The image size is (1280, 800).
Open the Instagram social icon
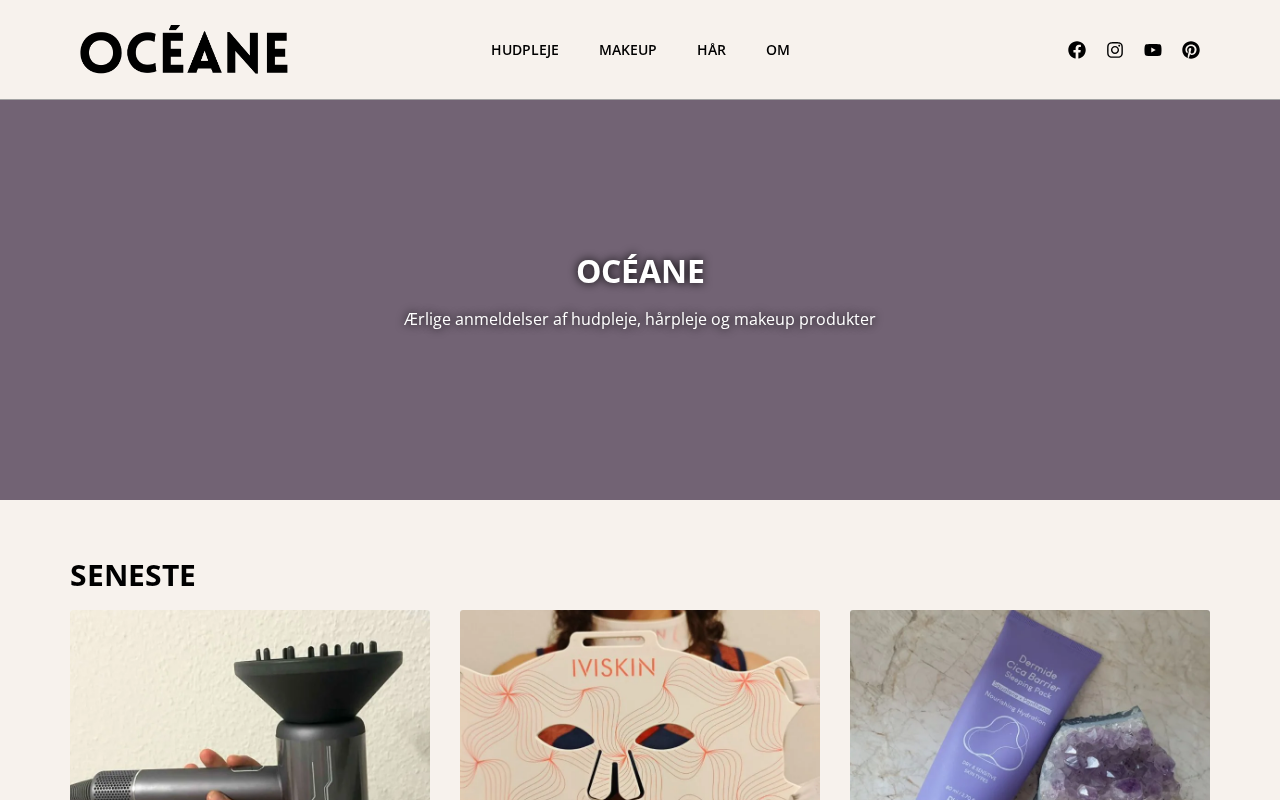[1115, 50]
